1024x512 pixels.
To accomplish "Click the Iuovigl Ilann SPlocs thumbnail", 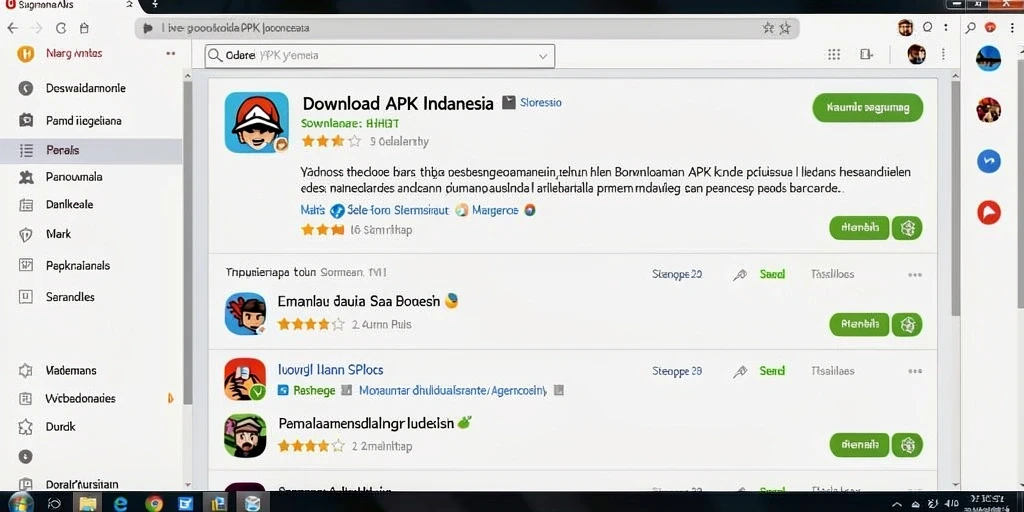I will click(245, 379).
